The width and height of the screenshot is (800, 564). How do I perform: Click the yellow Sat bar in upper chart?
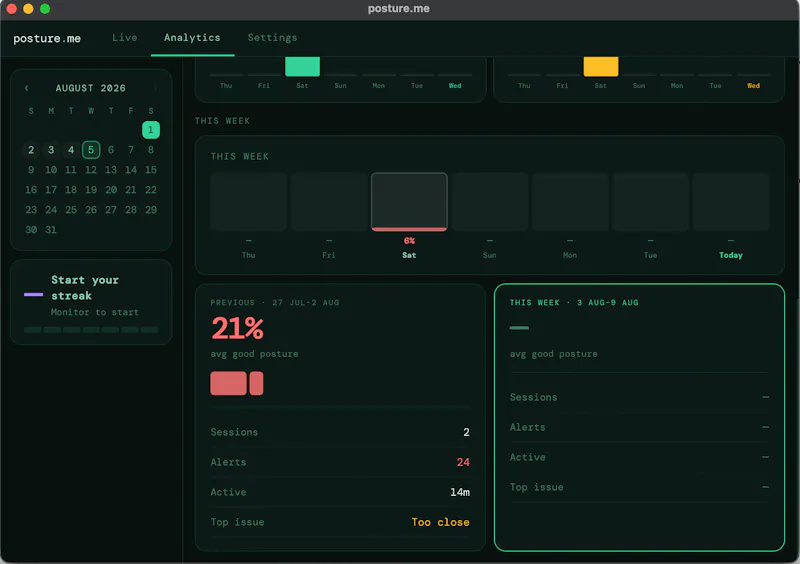[601, 66]
